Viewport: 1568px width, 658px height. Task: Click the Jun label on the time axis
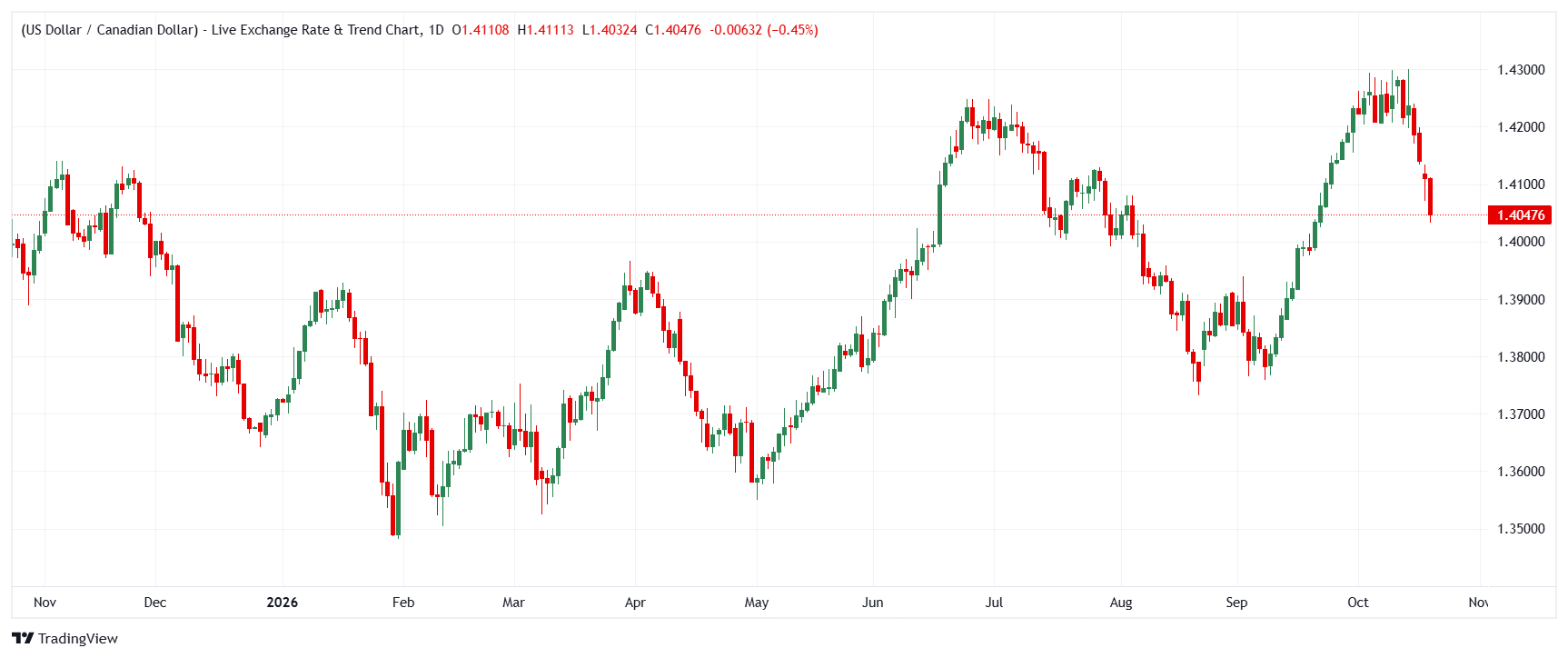873,603
